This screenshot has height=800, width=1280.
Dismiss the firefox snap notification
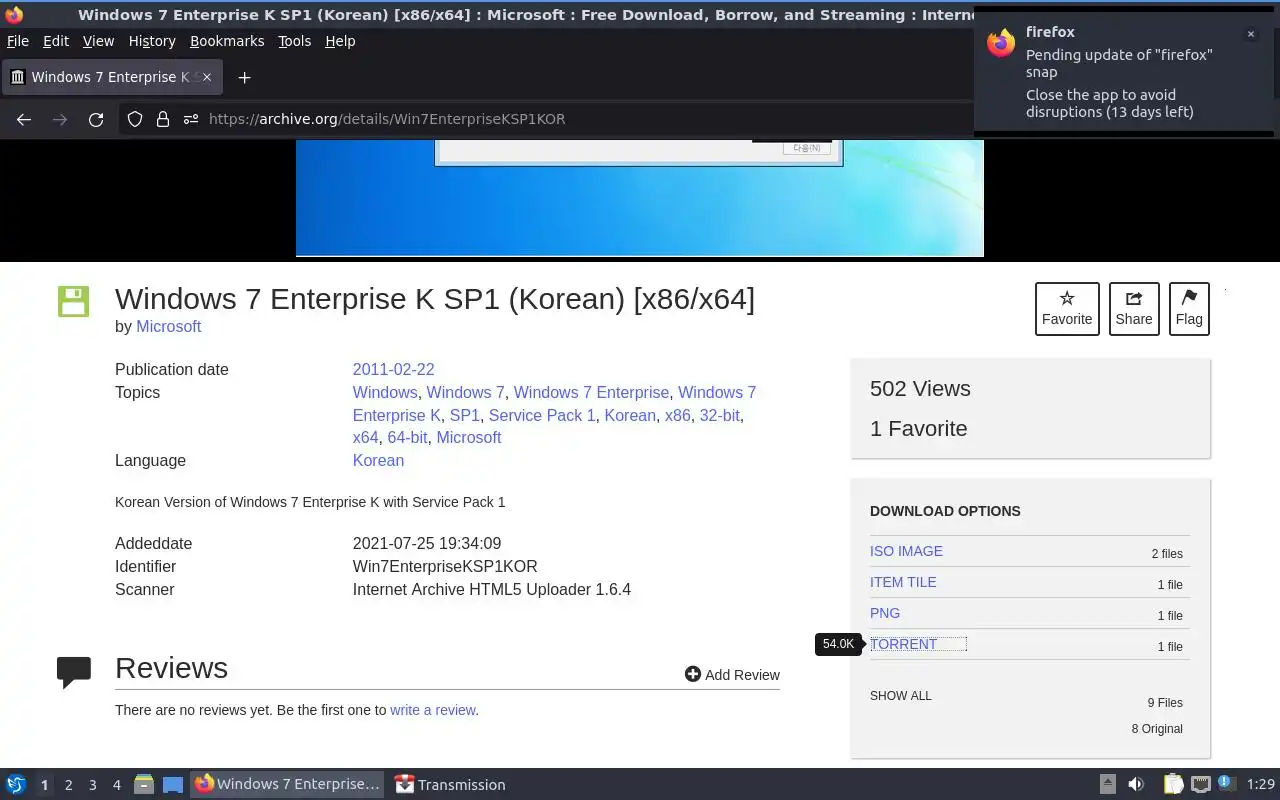(1250, 34)
